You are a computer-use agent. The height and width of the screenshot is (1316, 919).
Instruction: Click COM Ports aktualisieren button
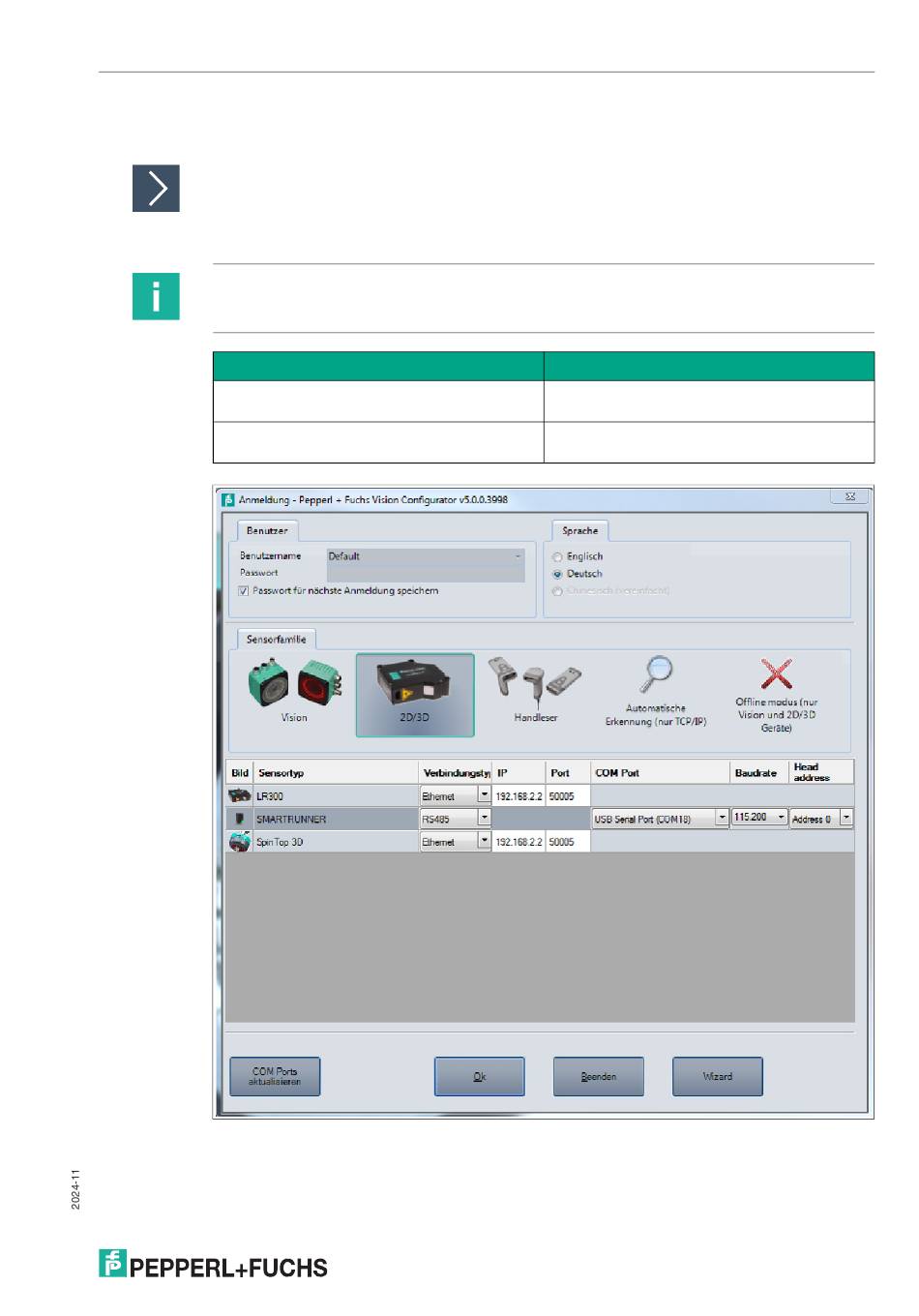[275, 1076]
